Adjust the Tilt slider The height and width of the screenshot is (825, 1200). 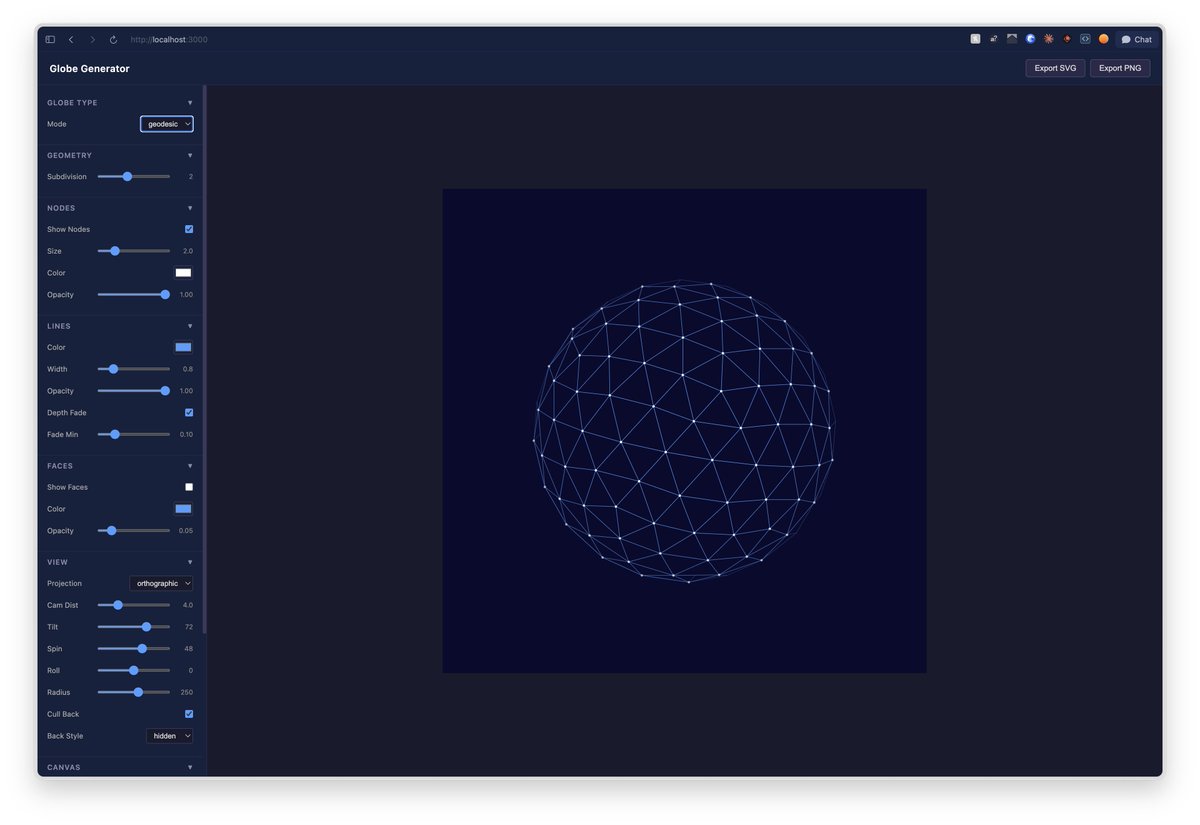(x=133, y=627)
